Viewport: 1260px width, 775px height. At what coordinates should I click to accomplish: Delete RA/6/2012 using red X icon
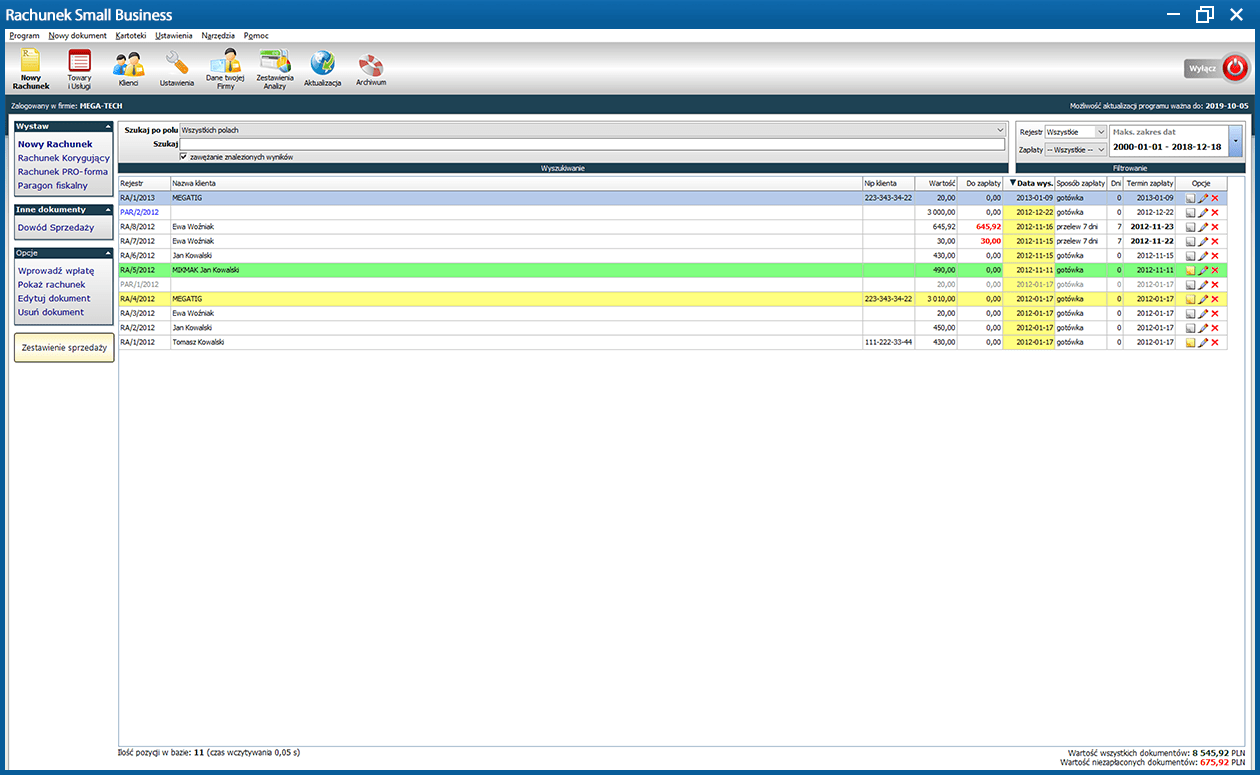pos(1215,256)
